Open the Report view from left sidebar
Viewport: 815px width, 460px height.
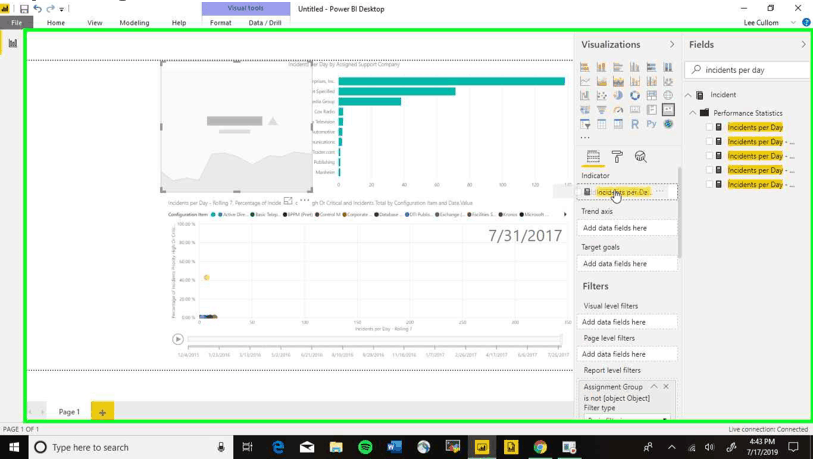[x=12, y=43]
